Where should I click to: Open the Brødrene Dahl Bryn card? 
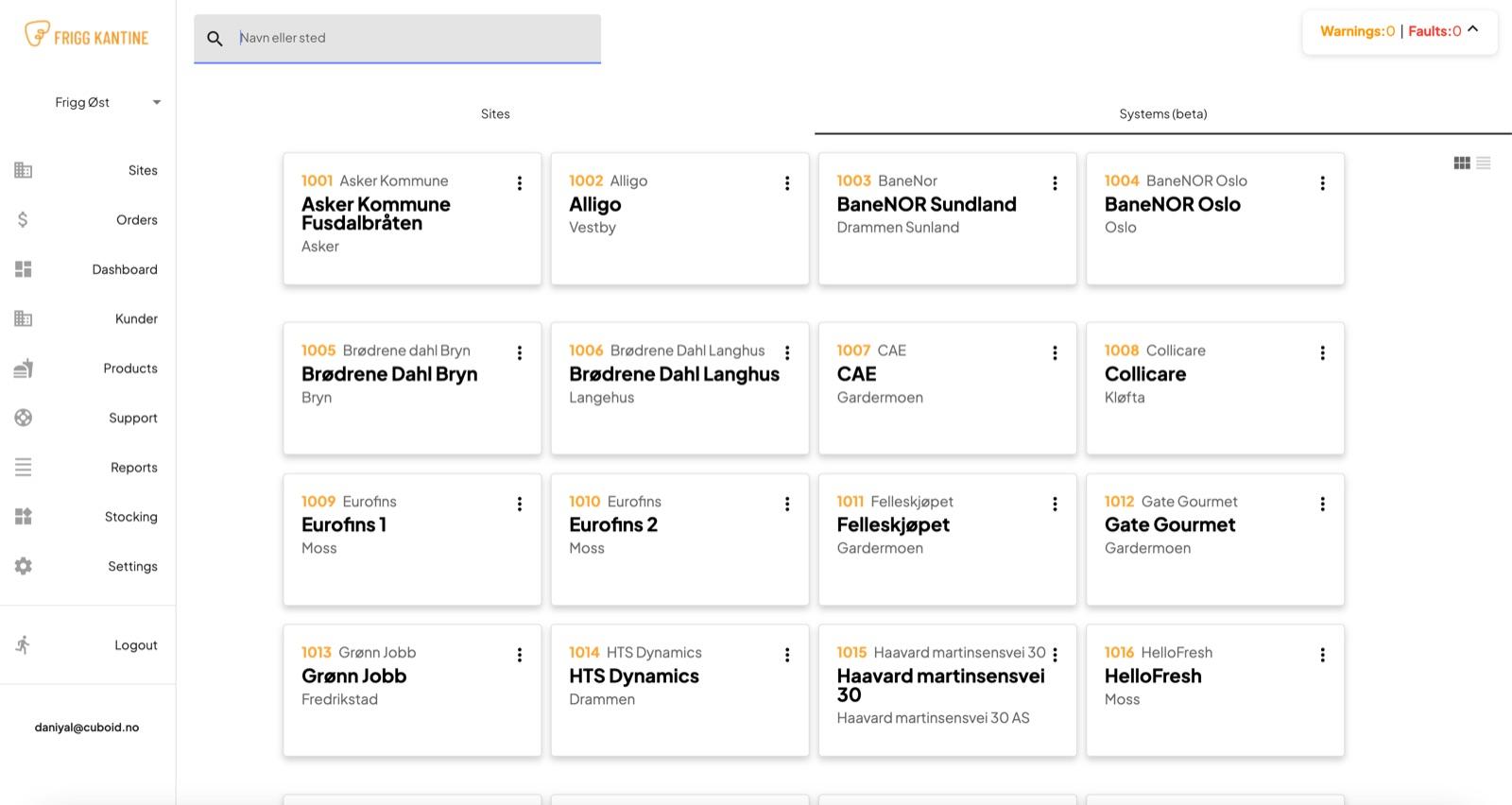[412, 388]
